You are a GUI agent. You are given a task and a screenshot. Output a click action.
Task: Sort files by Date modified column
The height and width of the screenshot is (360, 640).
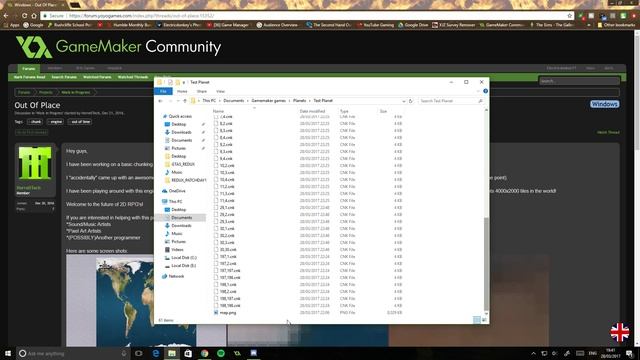point(312,111)
